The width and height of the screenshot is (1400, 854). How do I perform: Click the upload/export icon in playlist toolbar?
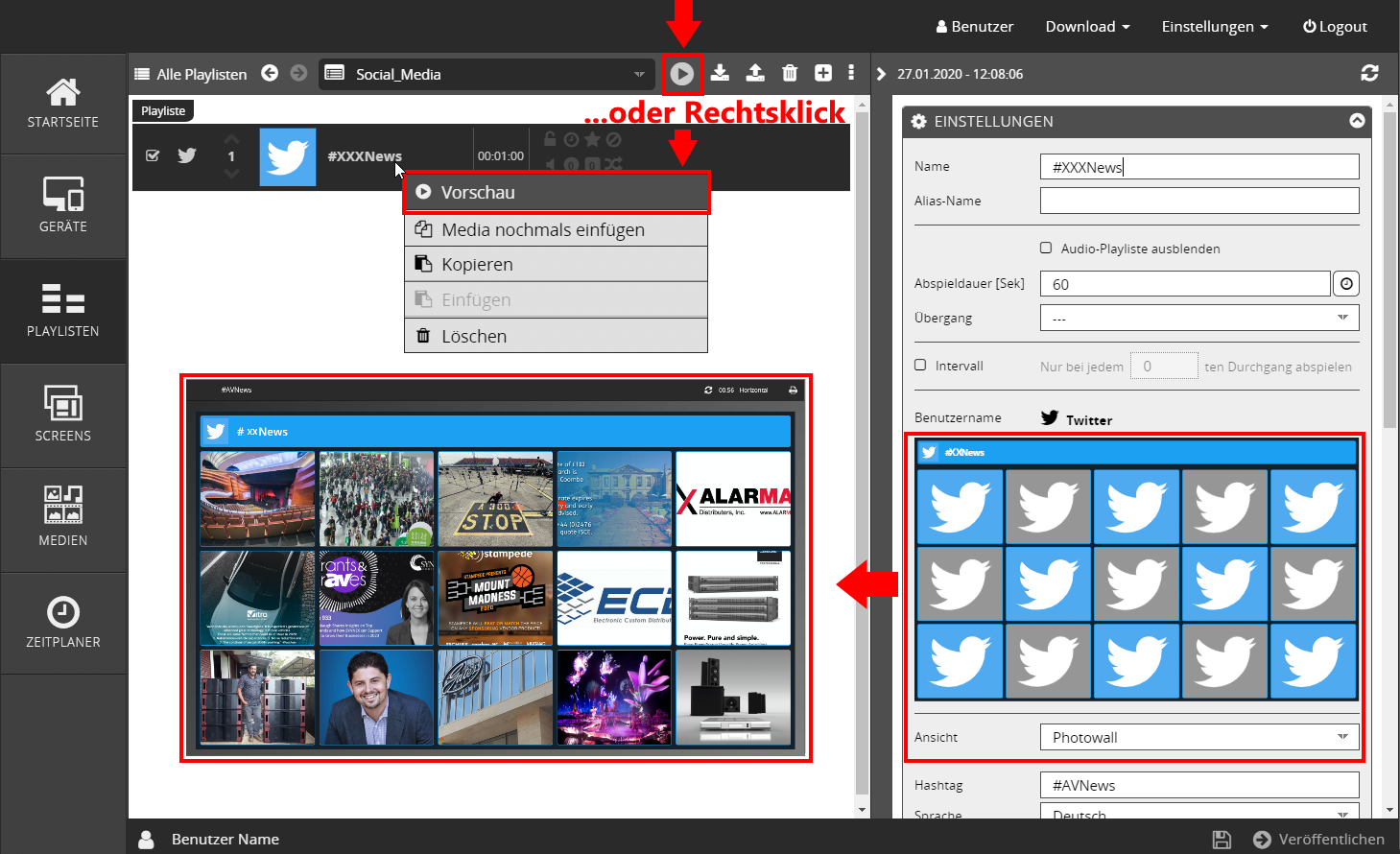tap(755, 73)
